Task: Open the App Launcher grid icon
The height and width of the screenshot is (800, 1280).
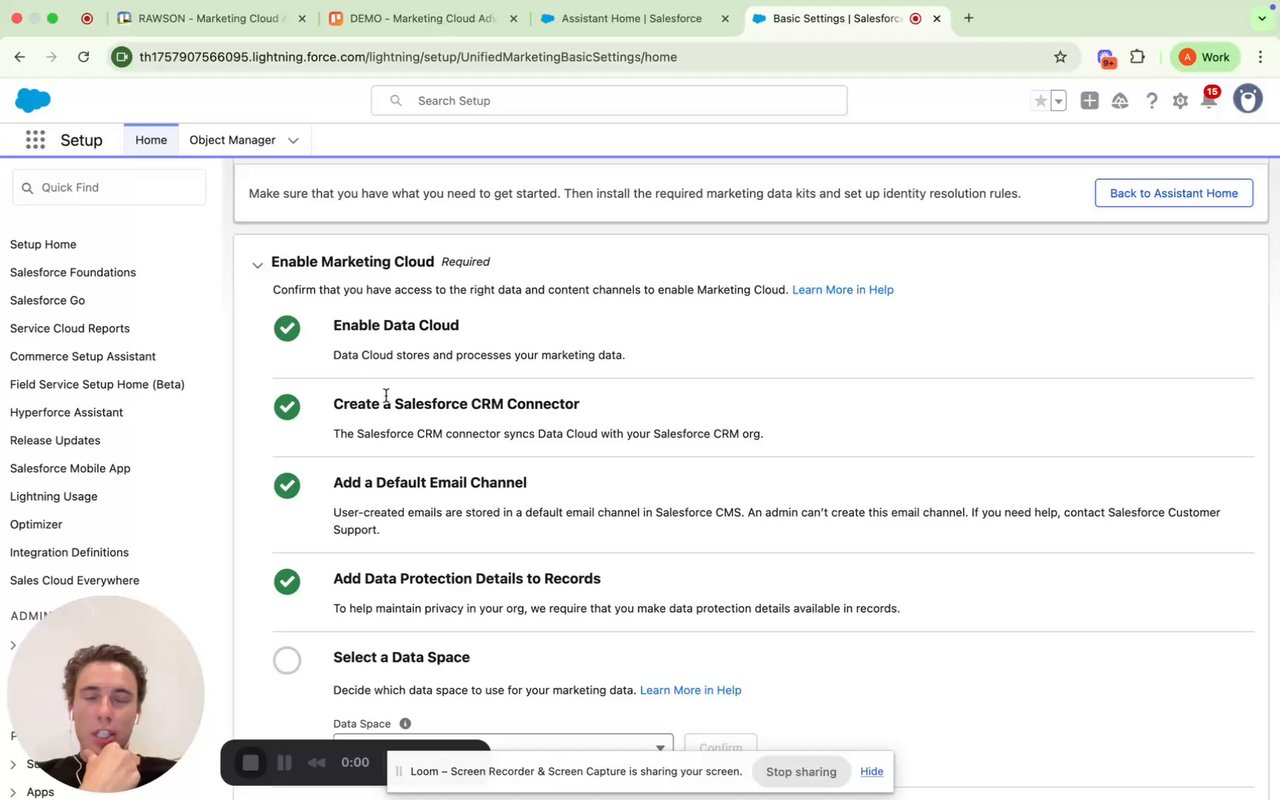Action: (35, 140)
